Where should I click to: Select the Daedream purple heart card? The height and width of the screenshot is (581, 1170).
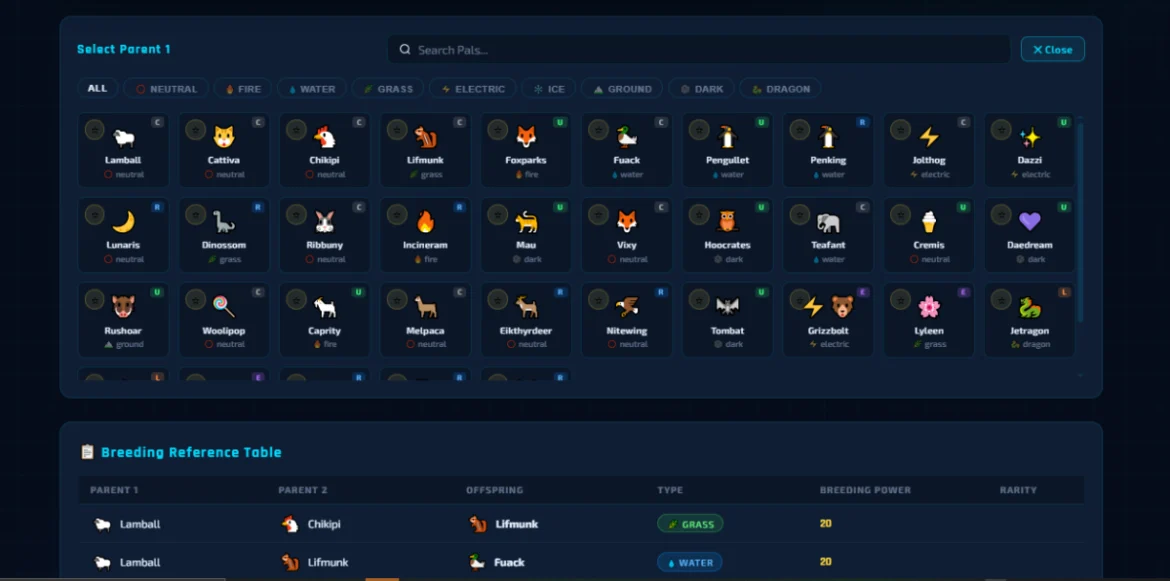[x=1030, y=235]
